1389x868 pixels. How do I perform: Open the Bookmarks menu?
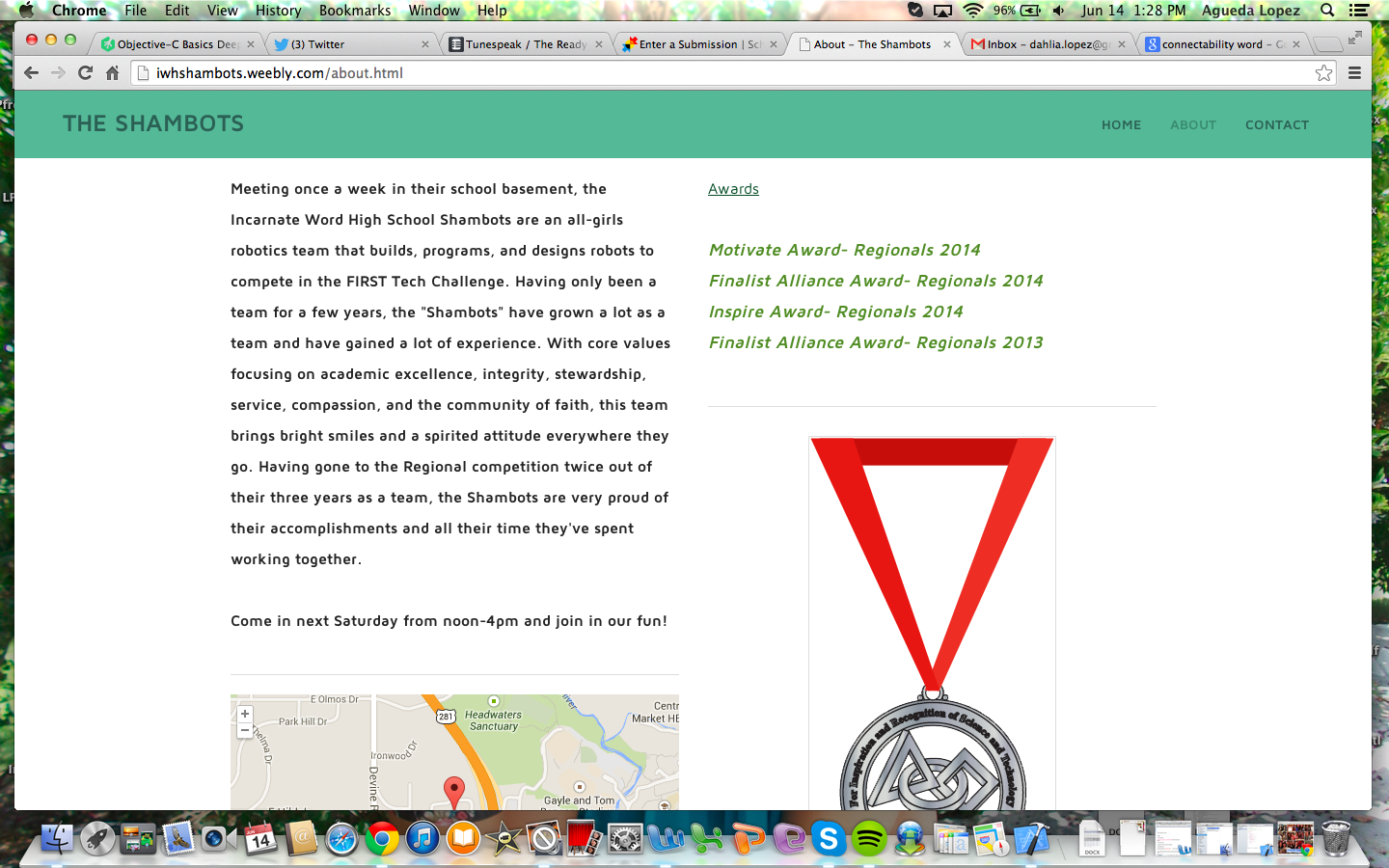pos(355,11)
